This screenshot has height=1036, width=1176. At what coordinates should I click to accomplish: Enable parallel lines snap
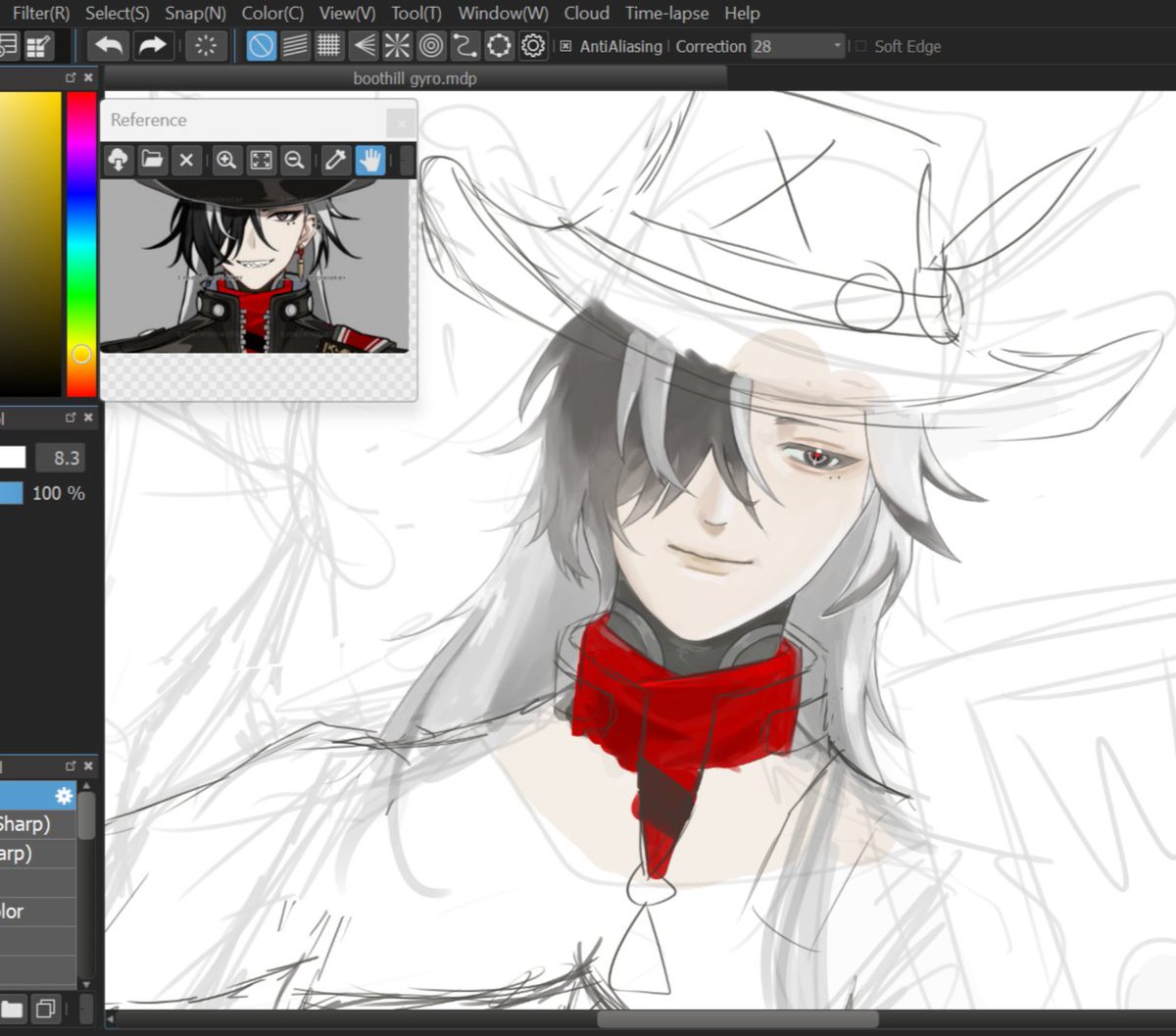[295, 46]
